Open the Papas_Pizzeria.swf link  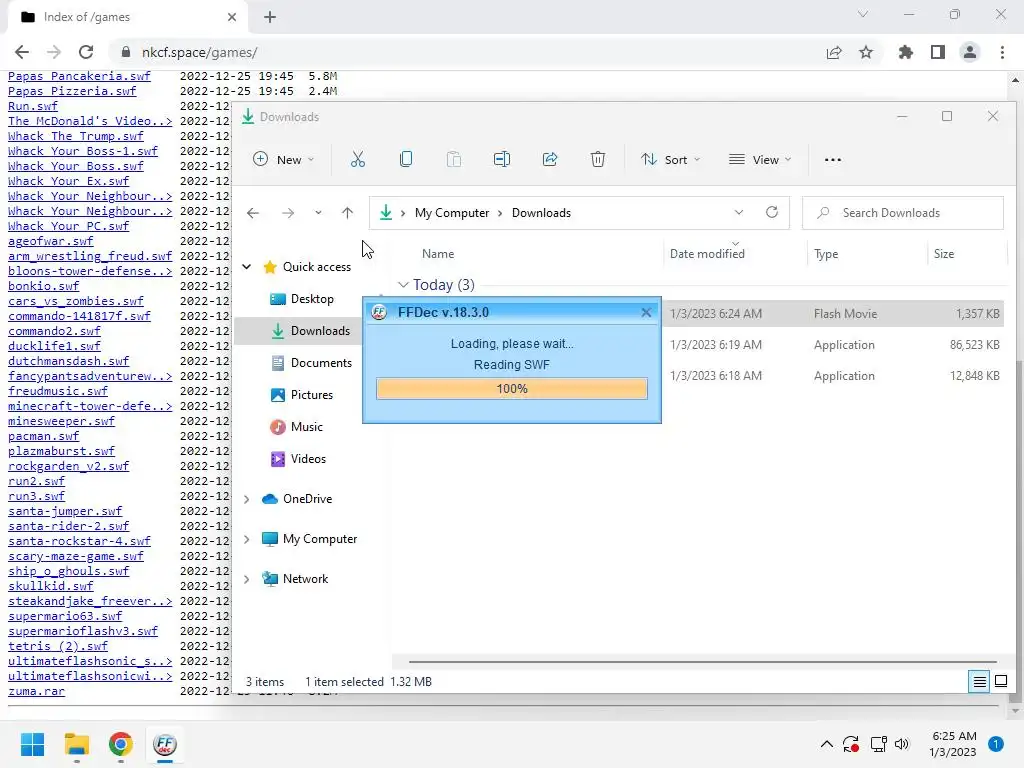point(72,91)
